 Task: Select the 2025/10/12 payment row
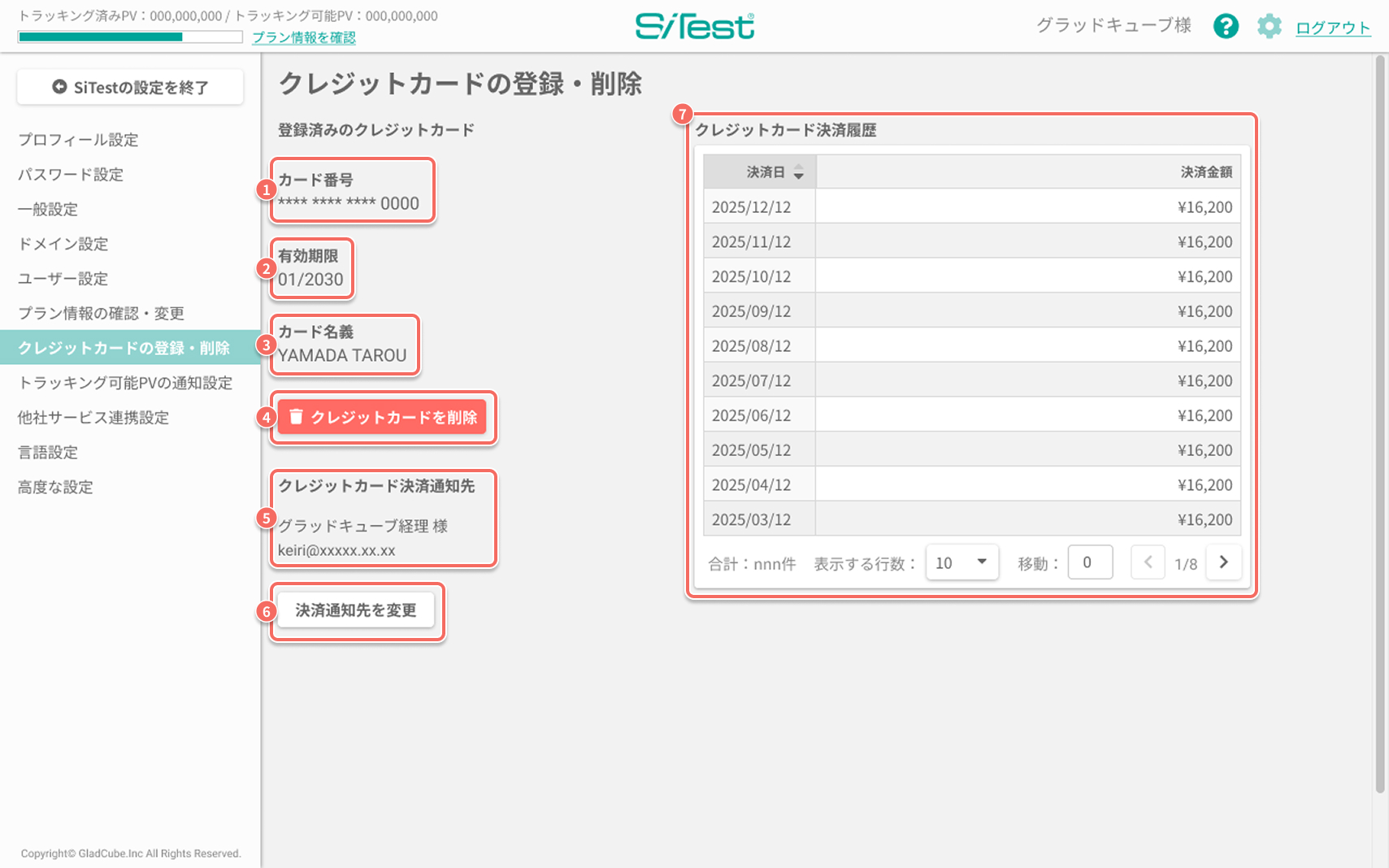pos(972,276)
